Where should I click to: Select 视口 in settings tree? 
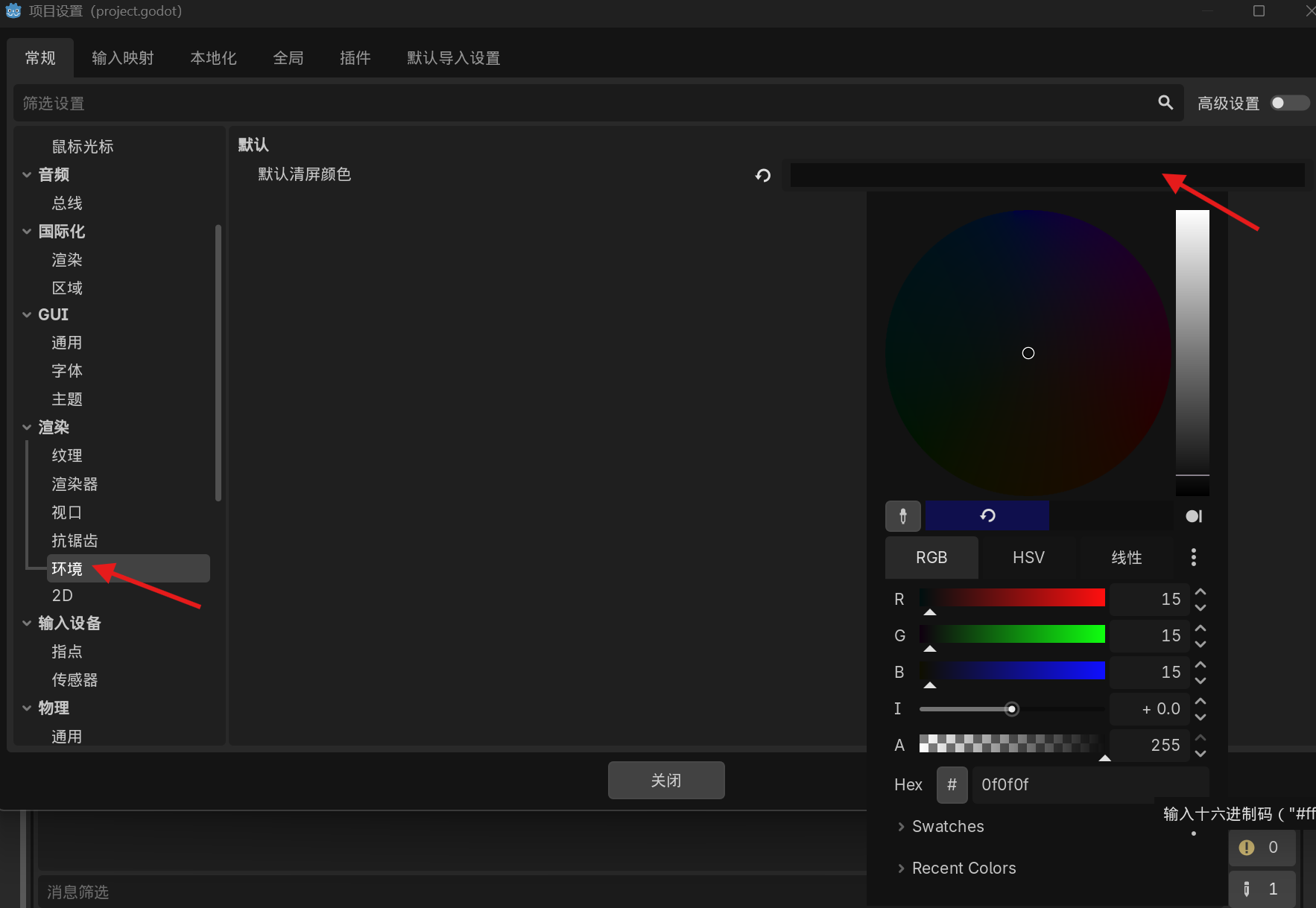(x=67, y=512)
